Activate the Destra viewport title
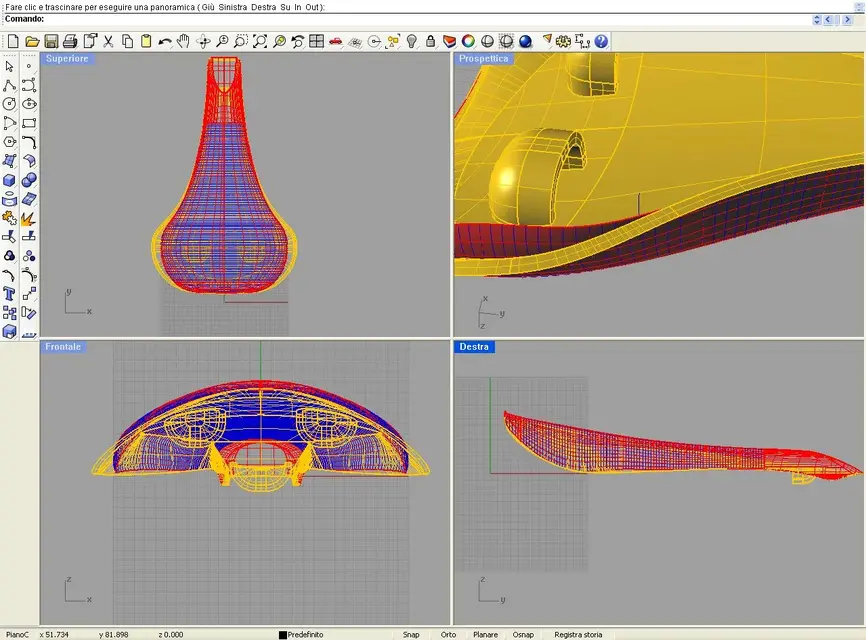 (x=474, y=347)
